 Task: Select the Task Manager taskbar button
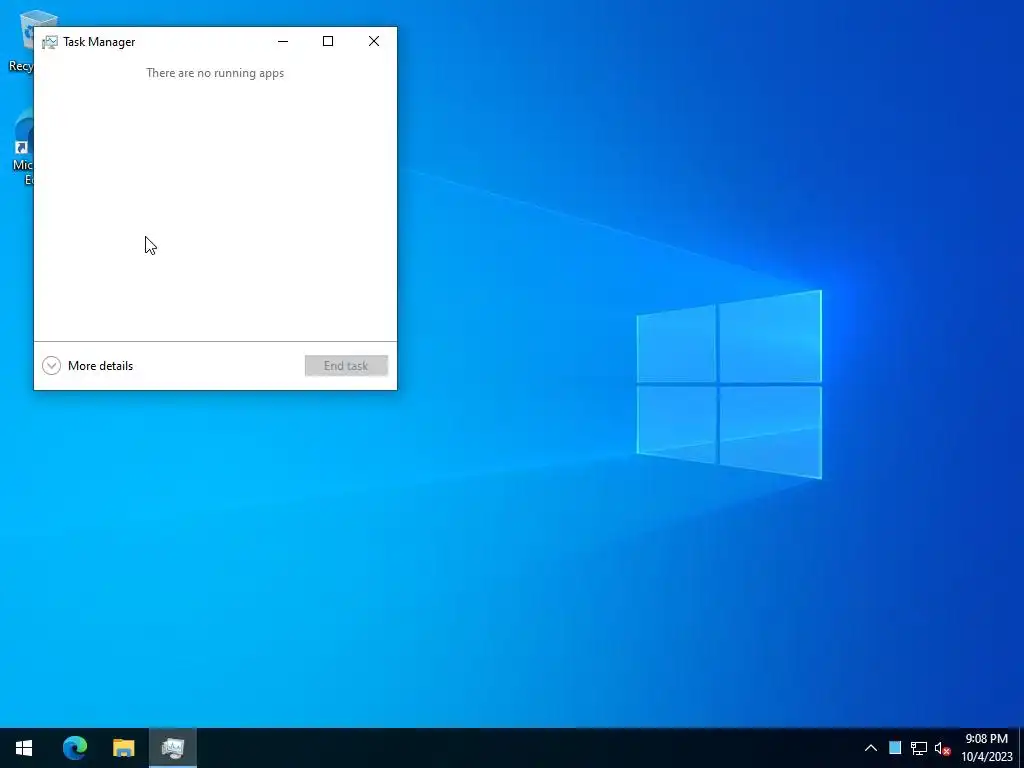(172, 748)
